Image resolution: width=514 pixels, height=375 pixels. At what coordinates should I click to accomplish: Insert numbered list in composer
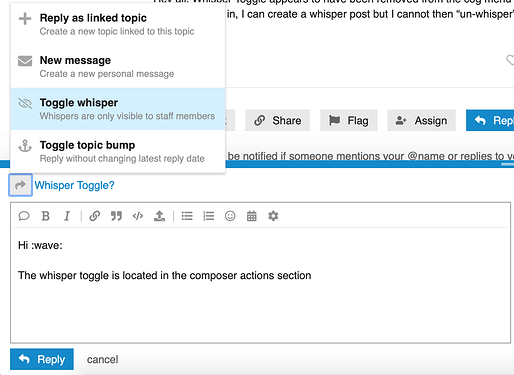coord(209,216)
